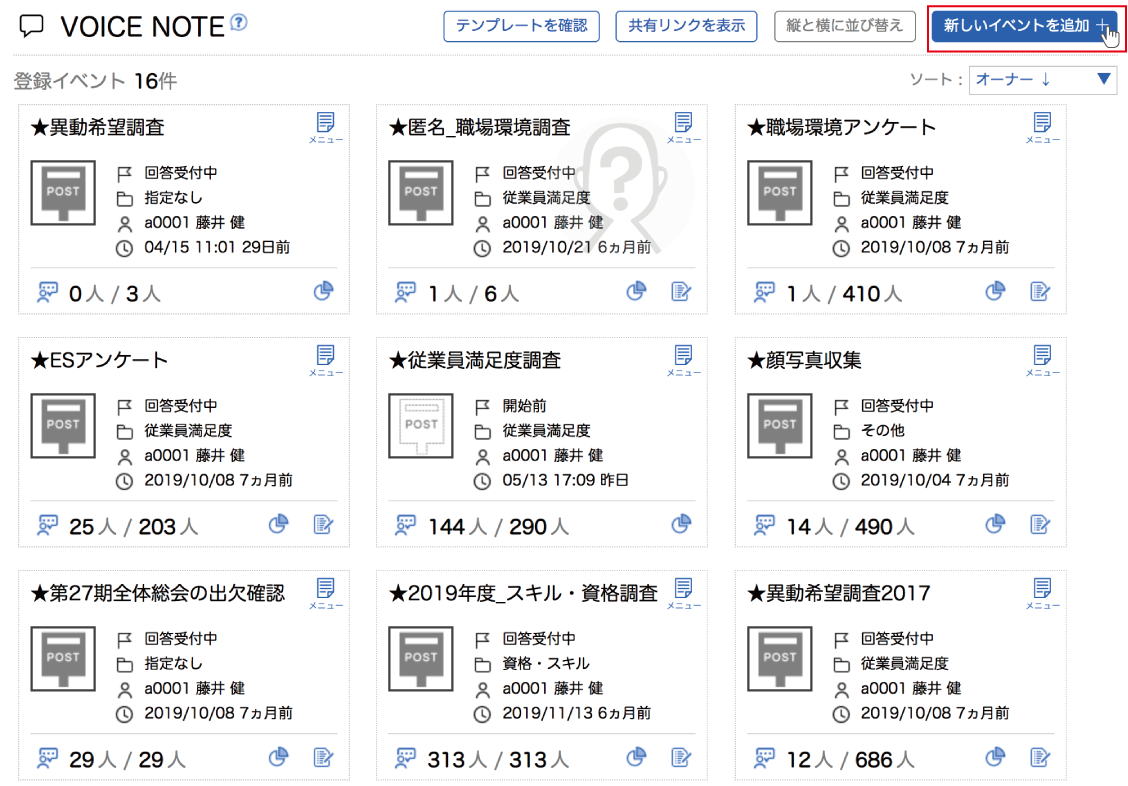Open the ★従業員満足度調査 event title
This screenshot has width=1128, height=786.
[475, 360]
